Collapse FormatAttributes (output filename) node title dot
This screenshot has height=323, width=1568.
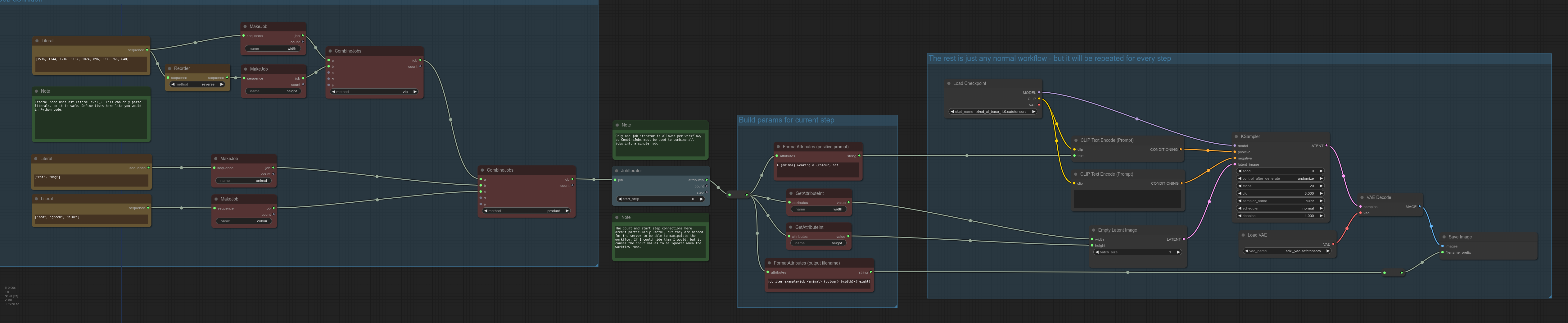[x=769, y=263]
